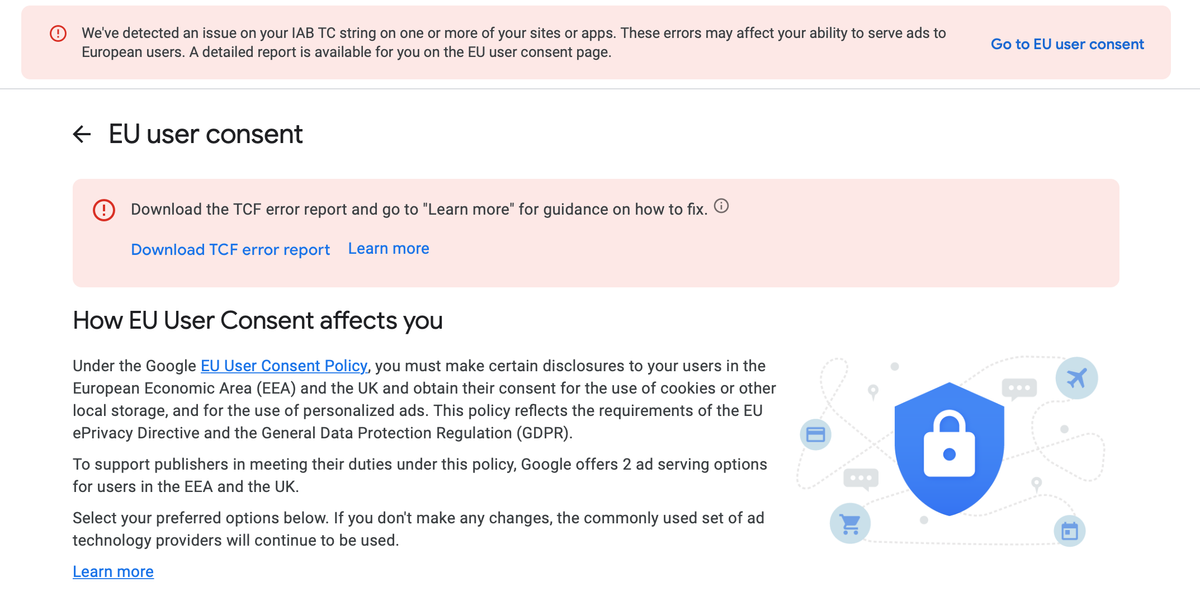The height and width of the screenshot is (606, 1200).
Task: Click the red alert icon before "Download the TCF"
Action: coord(103,210)
